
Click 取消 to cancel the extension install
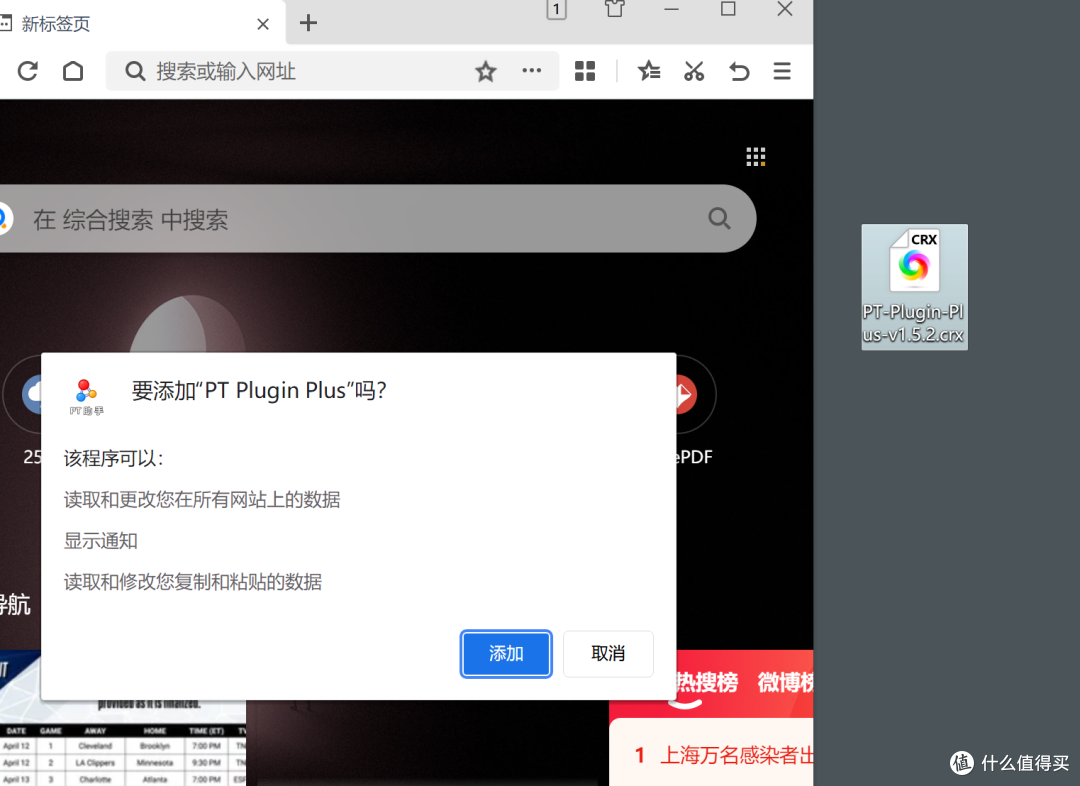pyautogui.click(x=608, y=653)
